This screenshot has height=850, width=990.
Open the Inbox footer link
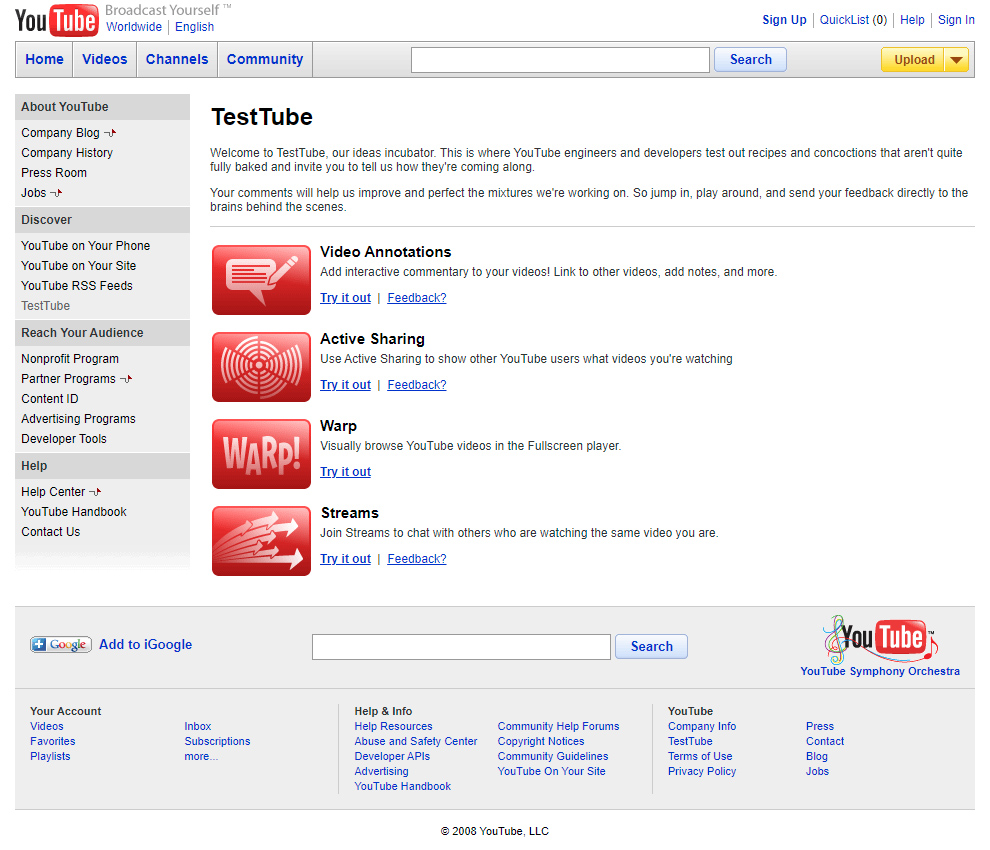point(198,727)
